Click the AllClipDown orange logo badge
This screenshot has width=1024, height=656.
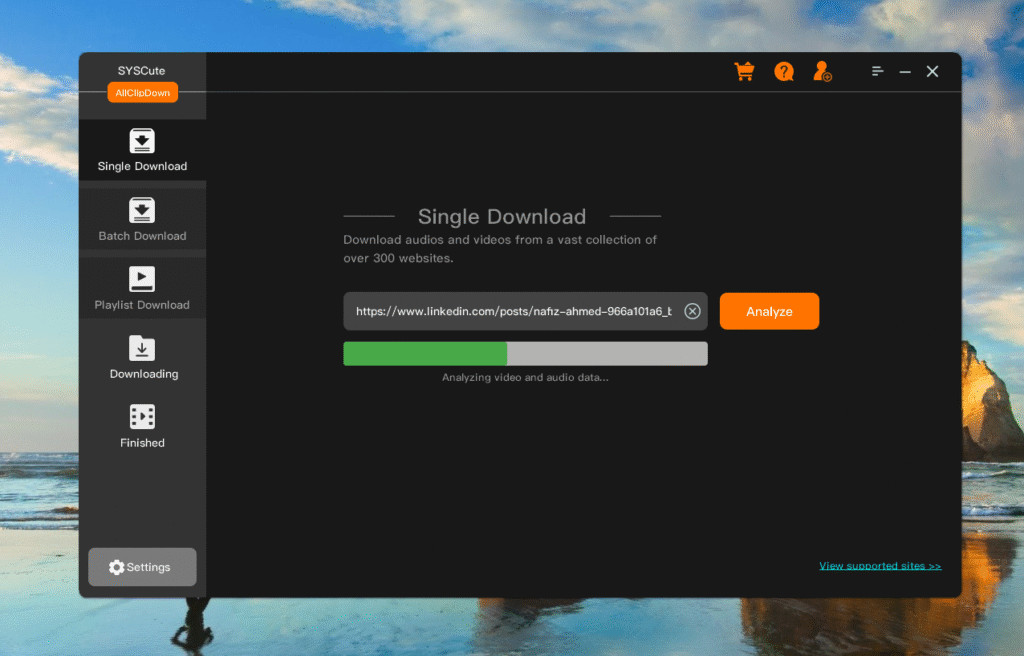click(x=142, y=93)
